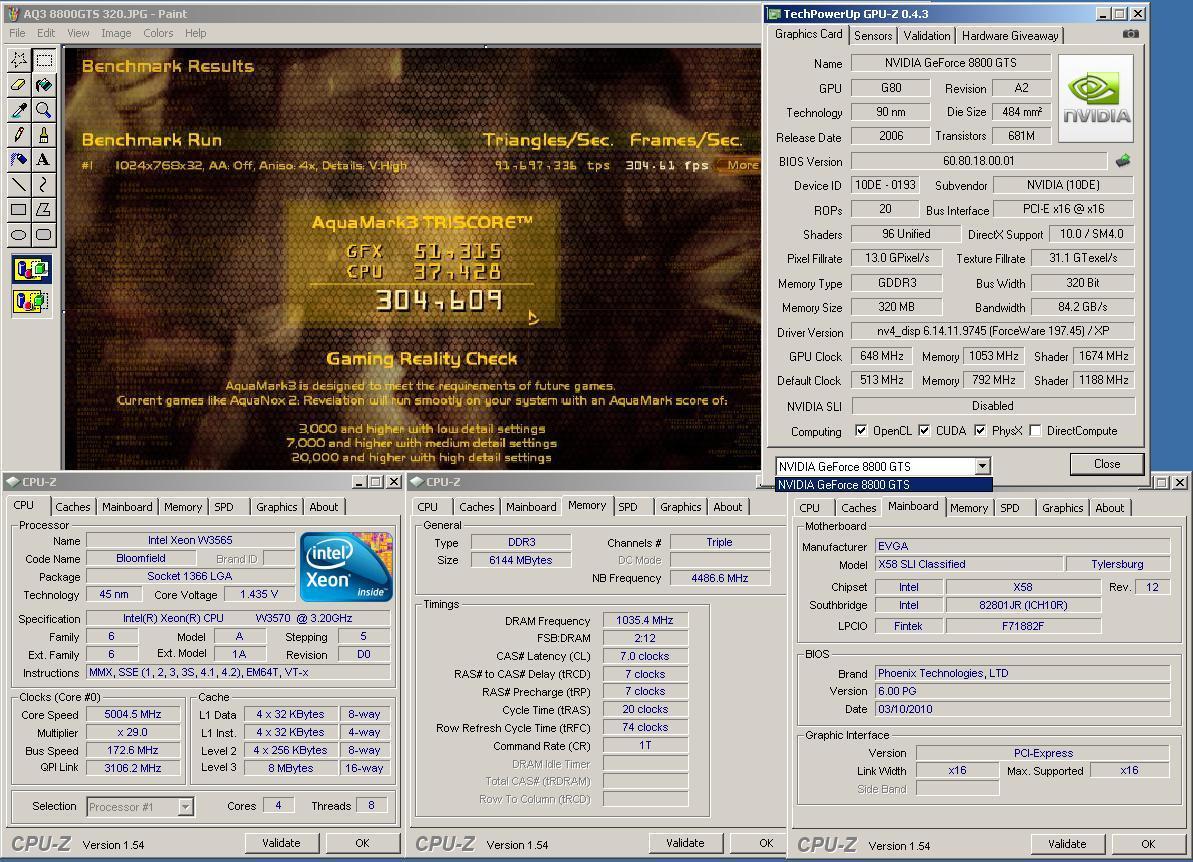1193x862 pixels.
Task: Toggle the OpenCL checkbox in GPU-Z
Action: [861, 431]
